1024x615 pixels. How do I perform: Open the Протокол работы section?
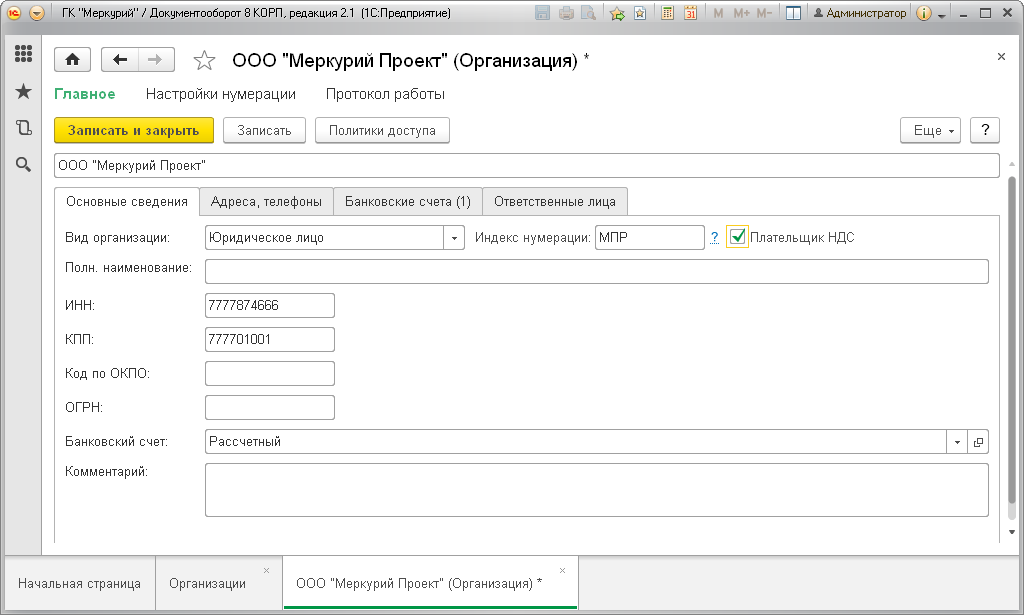coord(385,94)
